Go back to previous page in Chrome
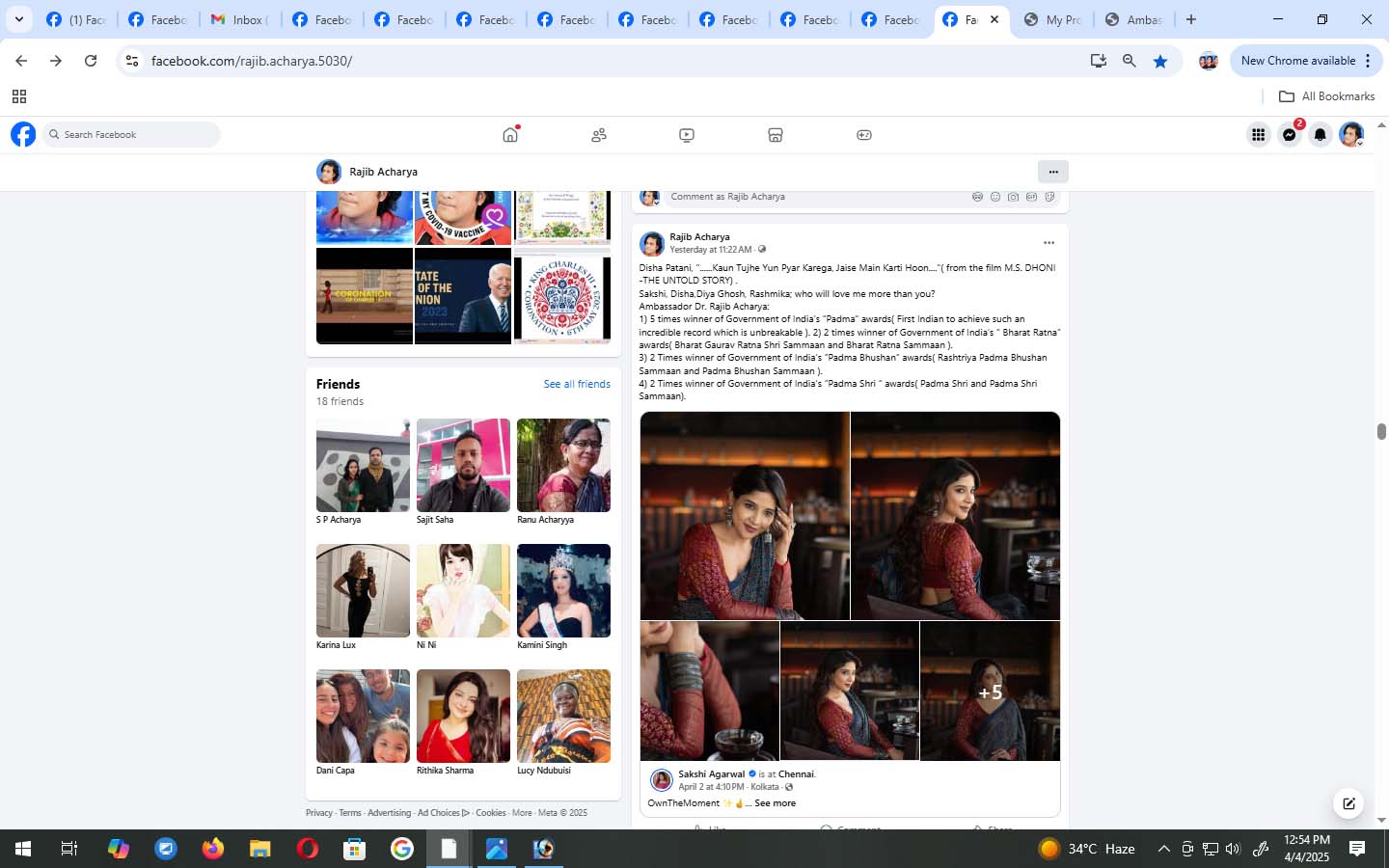The height and width of the screenshot is (868, 1389). point(21,61)
